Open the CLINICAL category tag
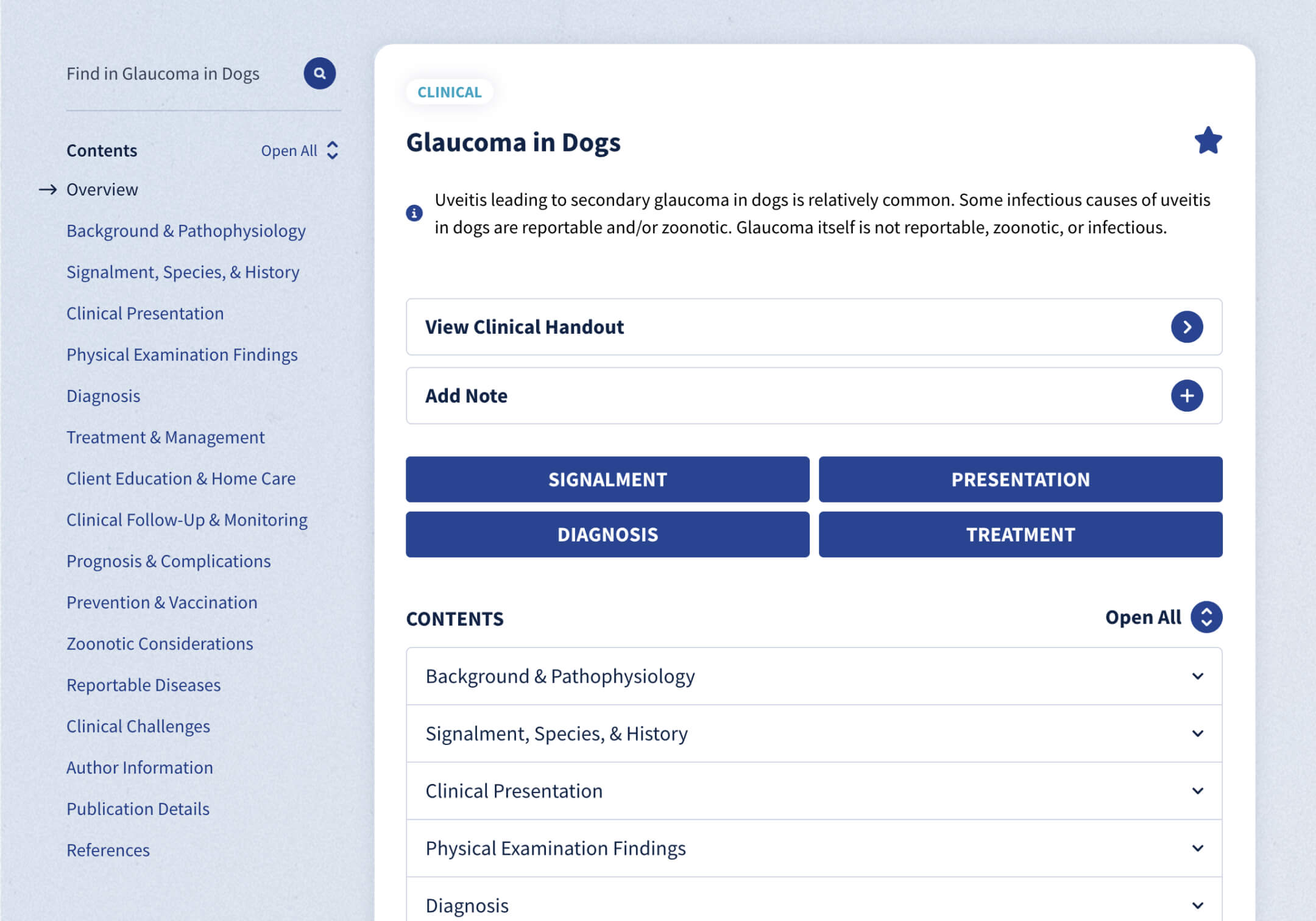Screen dimensions: 1316x921 pos(449,92)
